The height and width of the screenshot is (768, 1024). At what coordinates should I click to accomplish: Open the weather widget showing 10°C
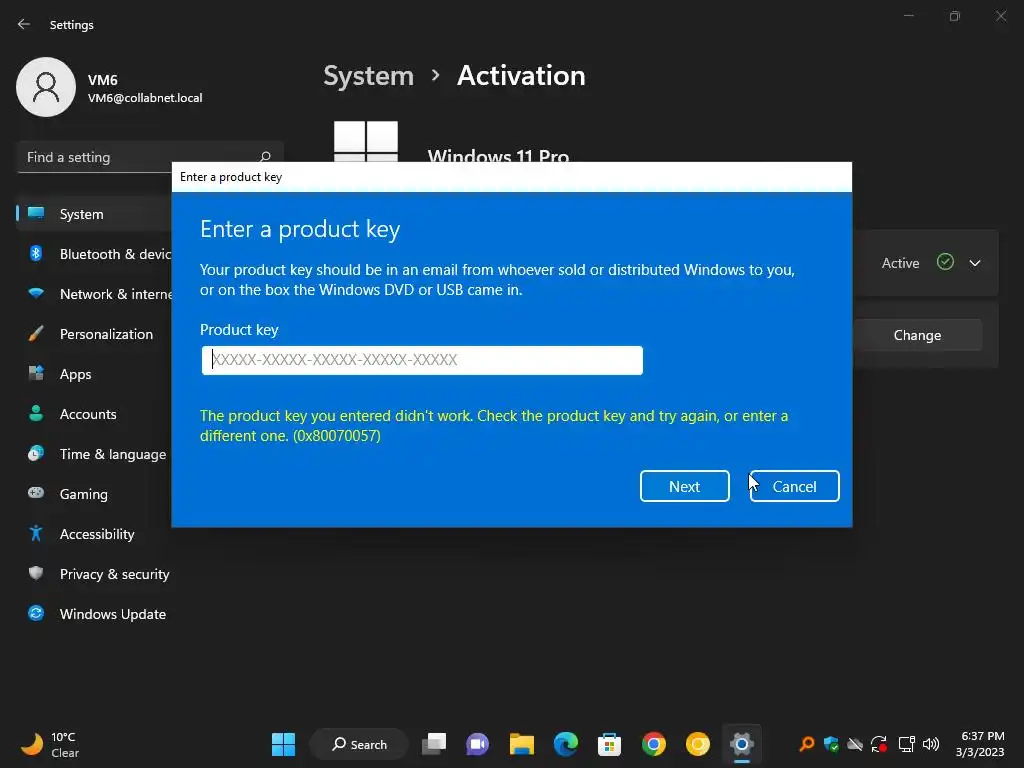pos(50,744)
